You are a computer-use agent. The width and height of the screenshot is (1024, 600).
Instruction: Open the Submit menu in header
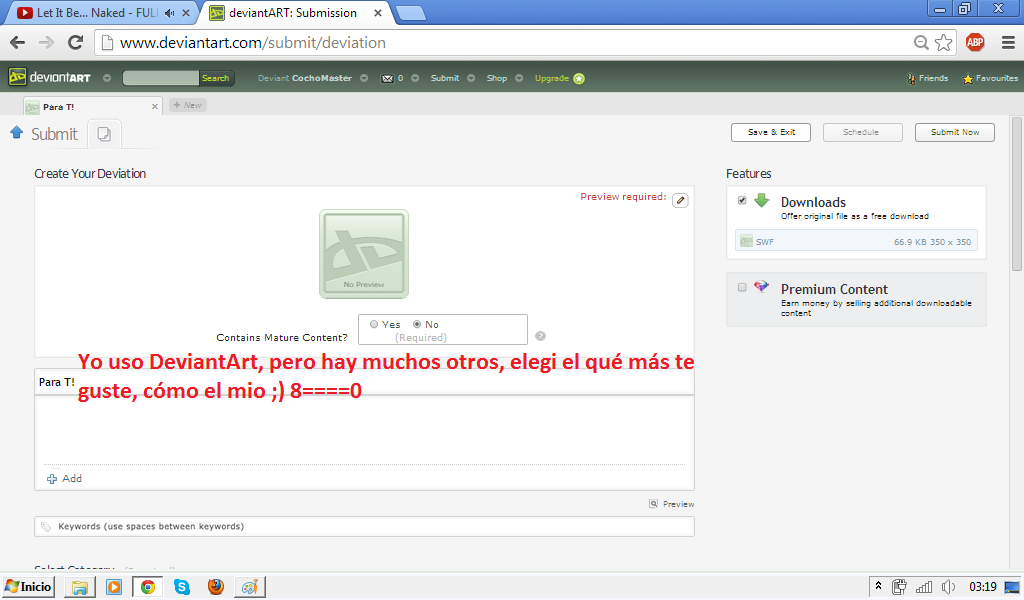(445, 78)
